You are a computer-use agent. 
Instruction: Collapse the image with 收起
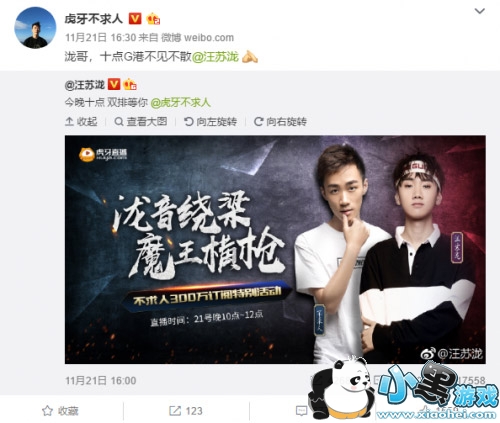coord(81,122)
